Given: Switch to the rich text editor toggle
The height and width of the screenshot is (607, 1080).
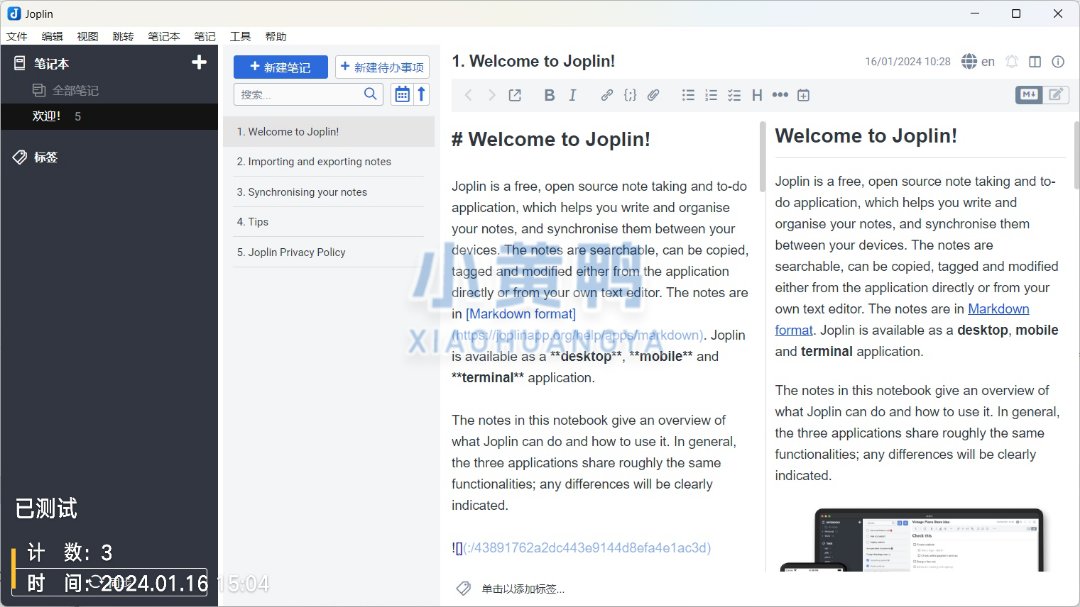Looking at the screenshot, I should coord(1056,95).
